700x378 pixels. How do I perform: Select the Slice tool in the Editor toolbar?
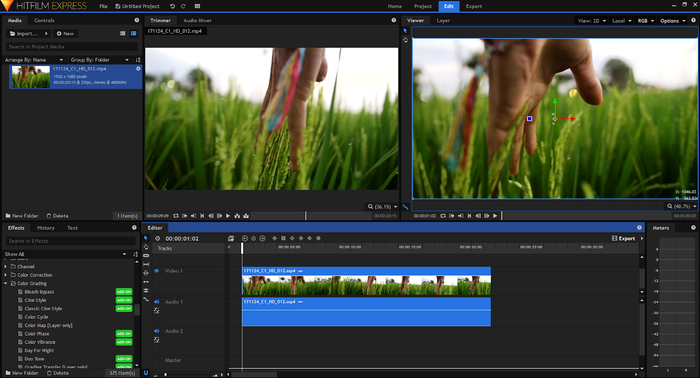[146, 256]
